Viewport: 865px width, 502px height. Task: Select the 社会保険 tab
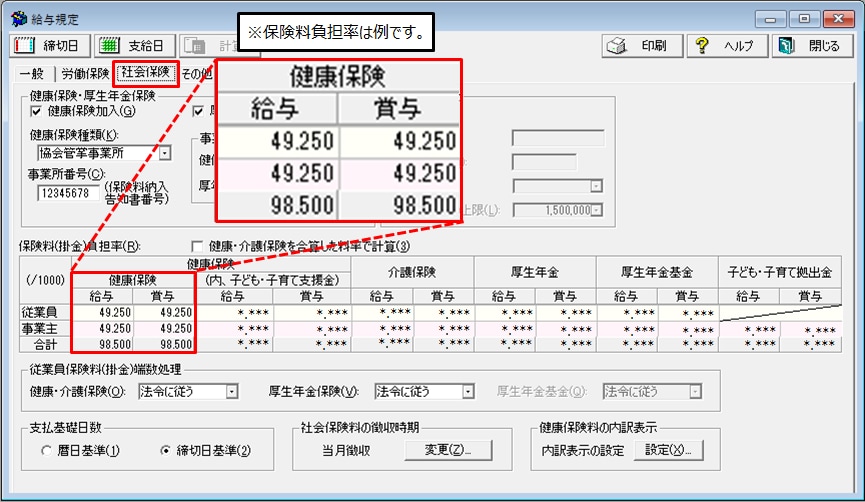tap(145, 73)
